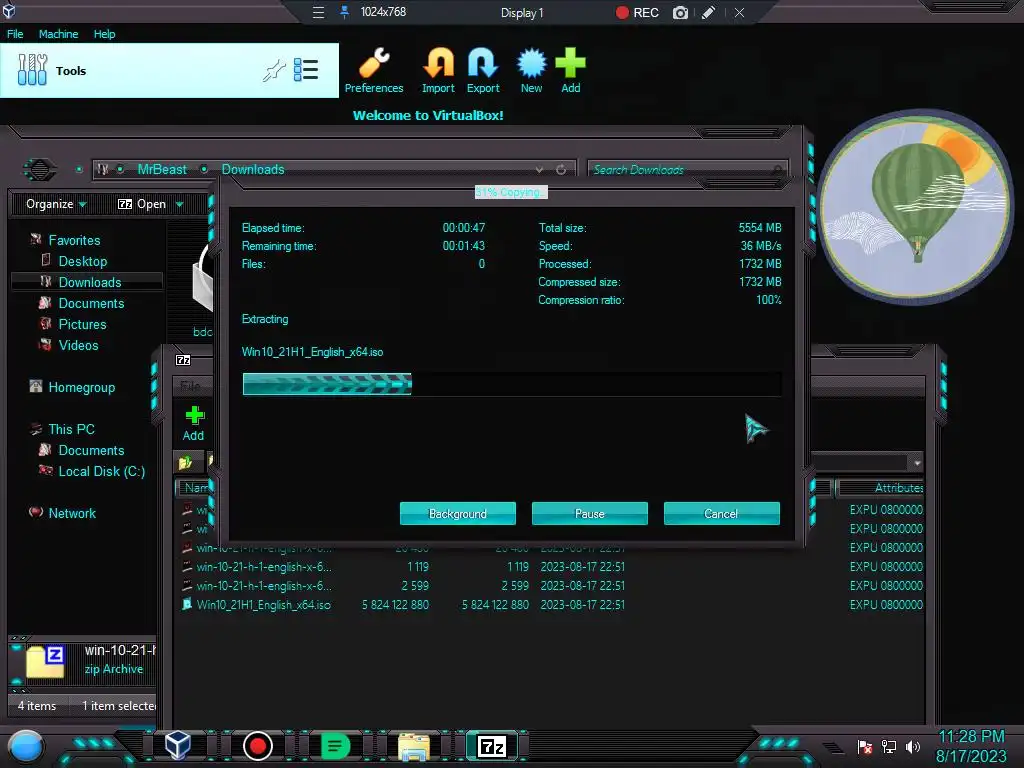Click the zip archive preview thumbnail
The image size is (1024, 768).
45,662
